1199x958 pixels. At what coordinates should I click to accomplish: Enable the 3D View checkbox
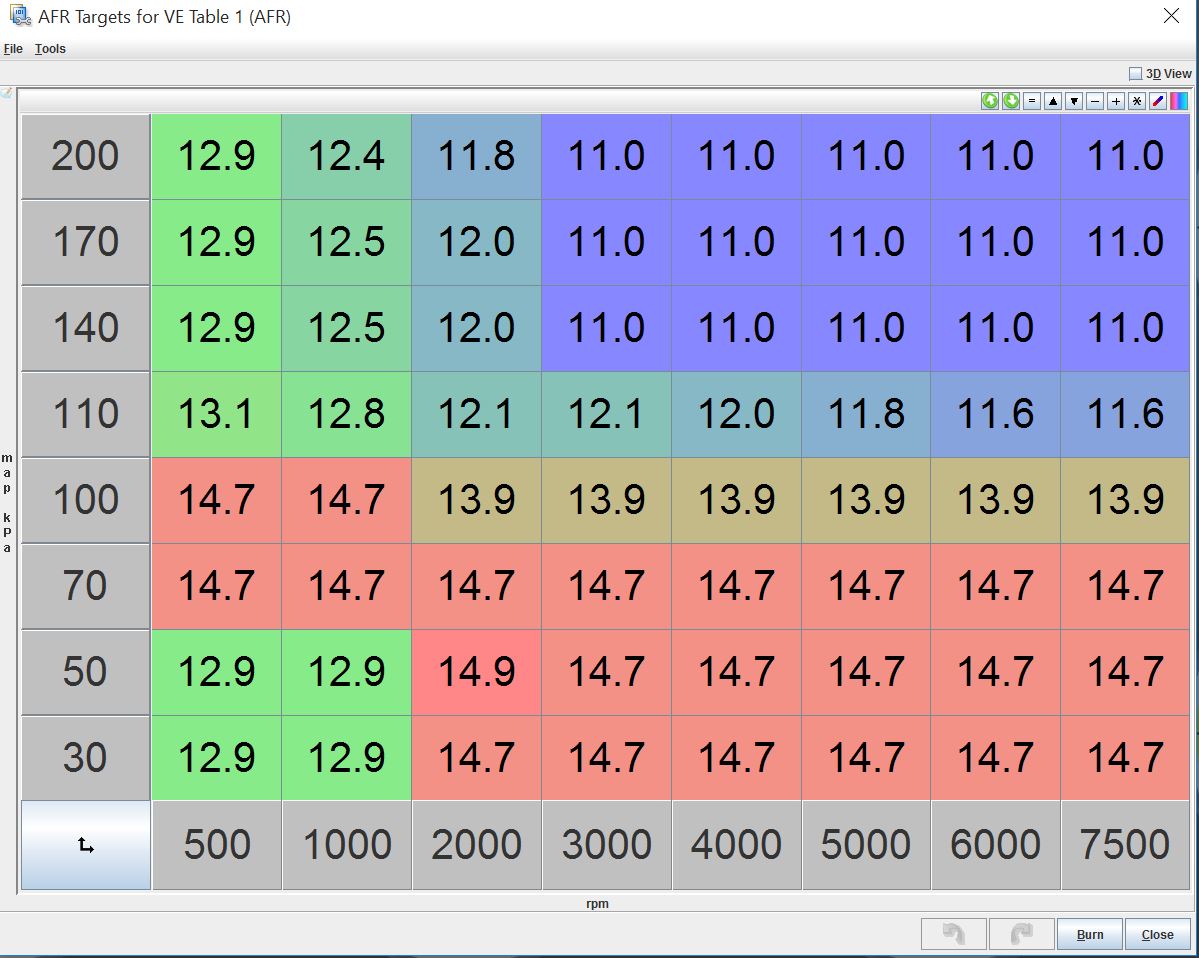click(1136, 74)
